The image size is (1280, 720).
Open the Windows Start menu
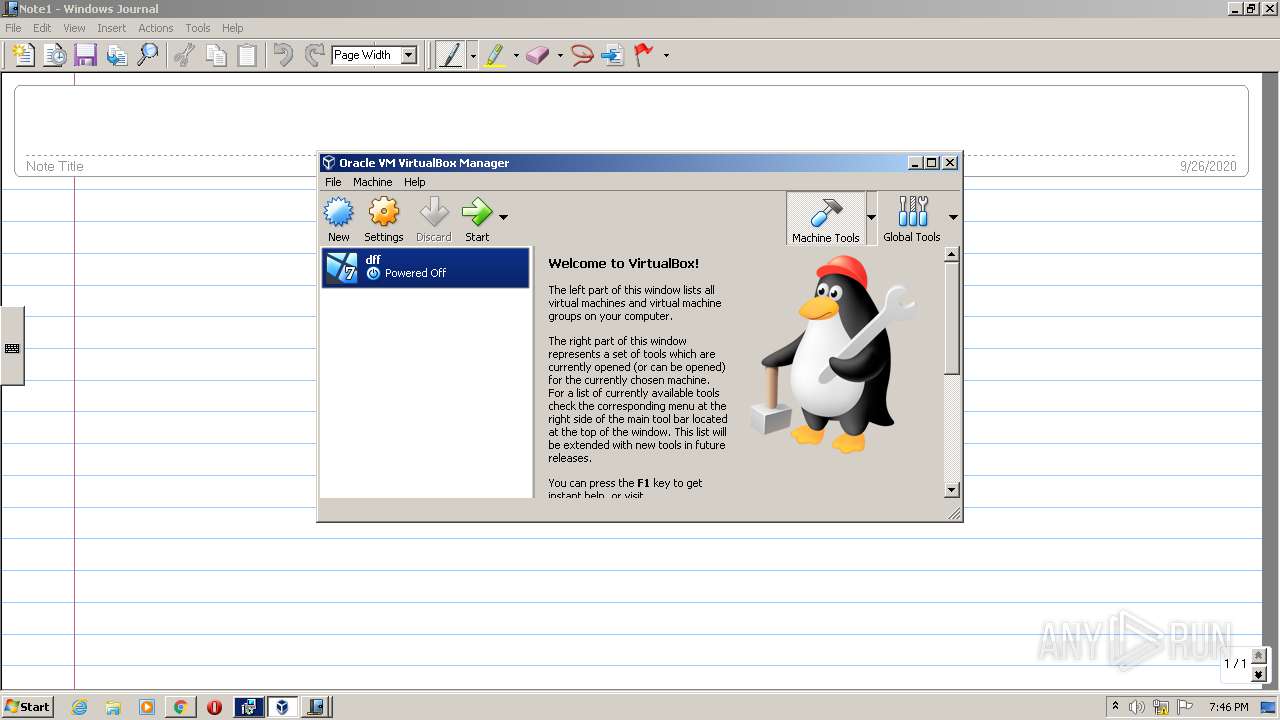(x=27, y=706)
